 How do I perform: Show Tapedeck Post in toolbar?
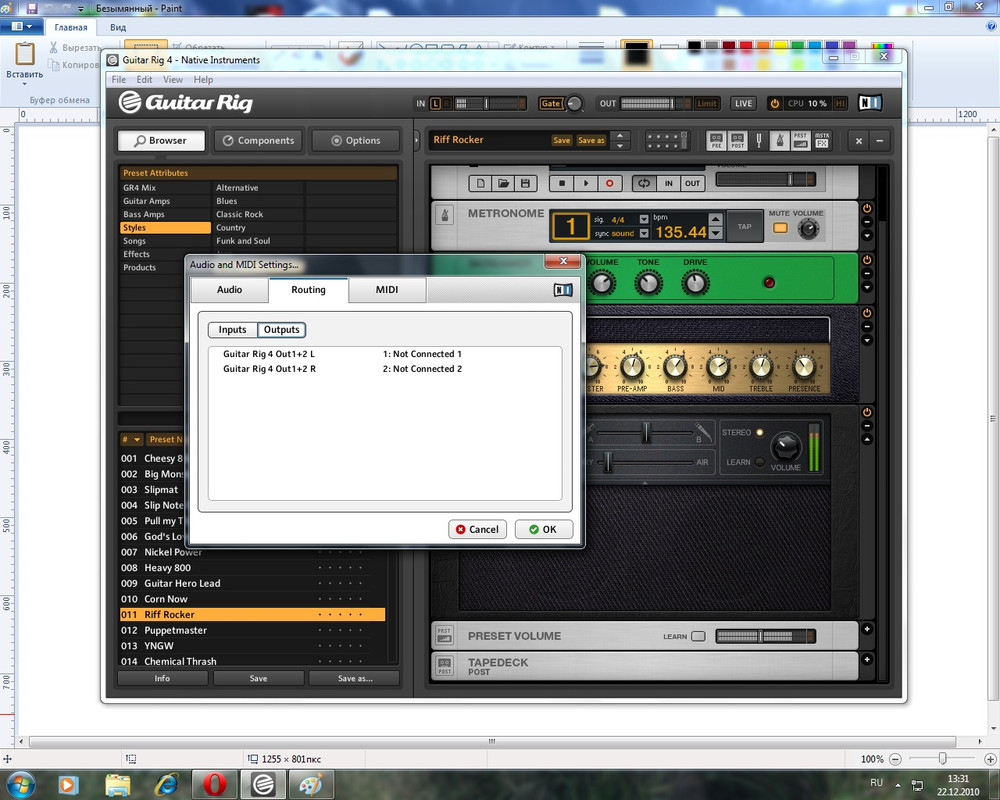point(738,140)
